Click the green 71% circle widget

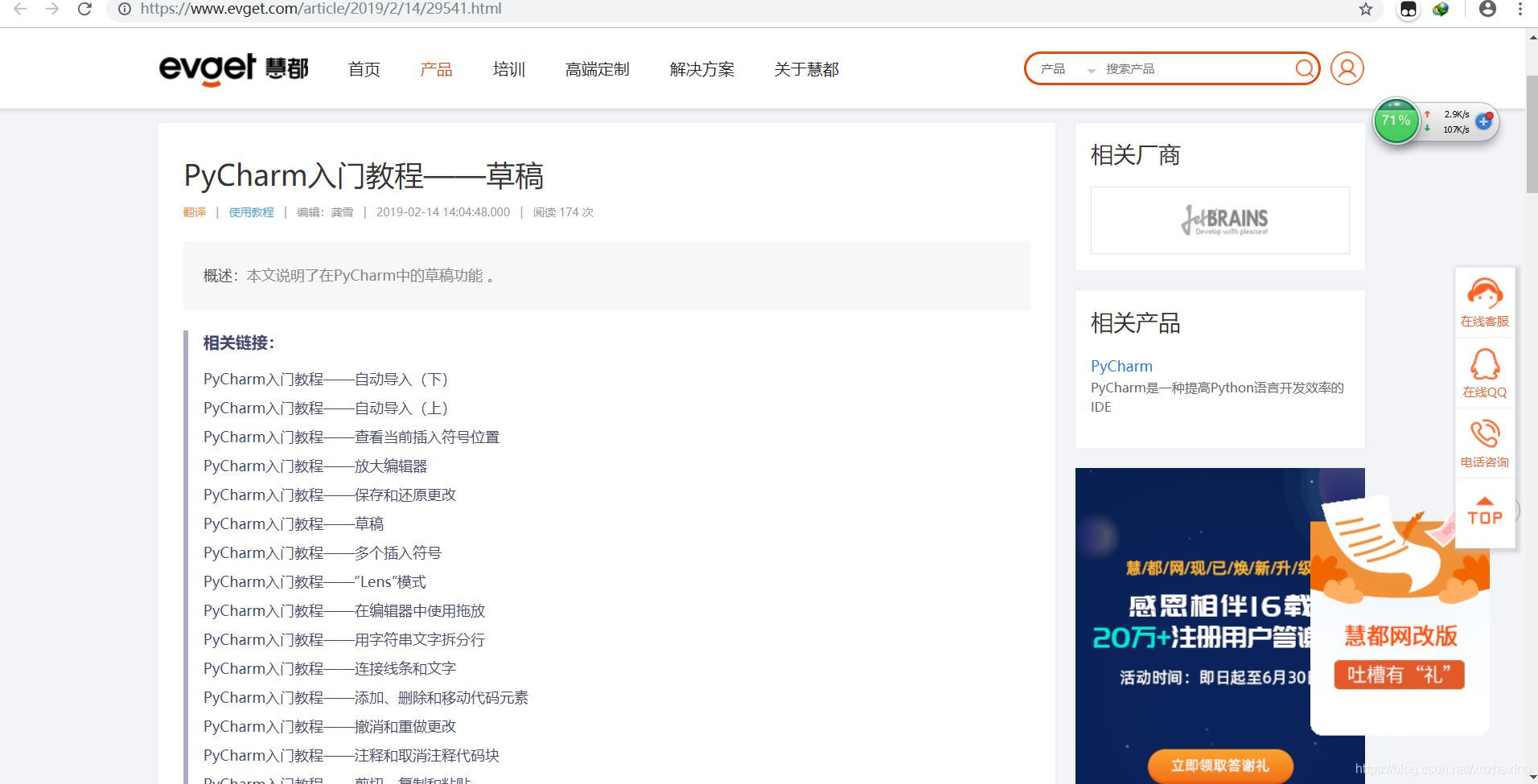click(x=1396, y=121)
